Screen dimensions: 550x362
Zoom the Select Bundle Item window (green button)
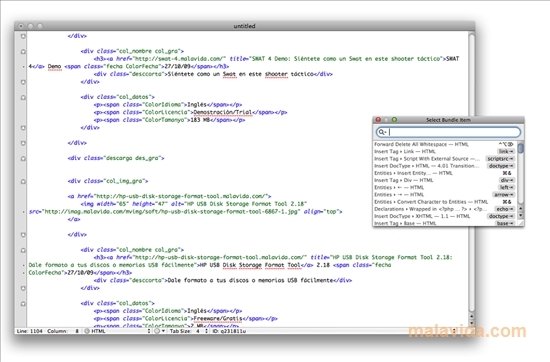(394, 120)
